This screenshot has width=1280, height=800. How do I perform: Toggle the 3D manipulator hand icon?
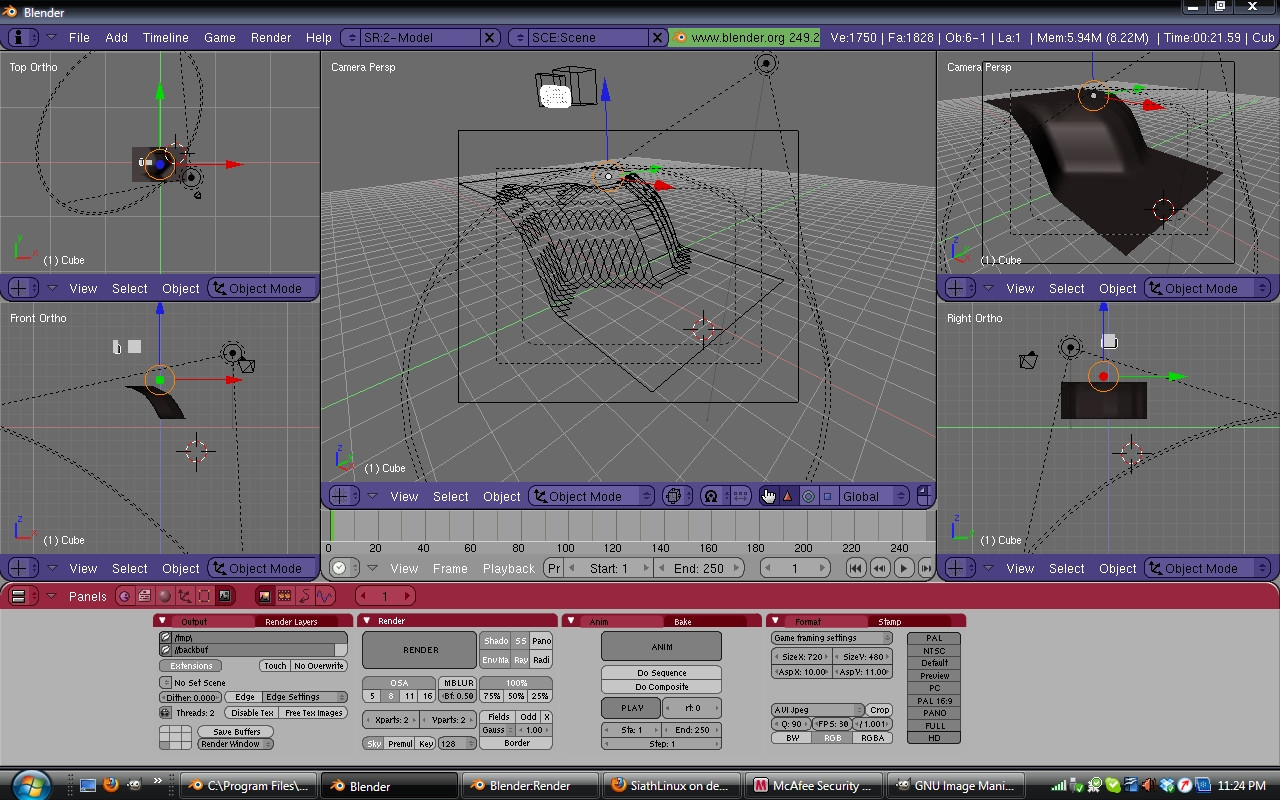click(x=767, y=496)
